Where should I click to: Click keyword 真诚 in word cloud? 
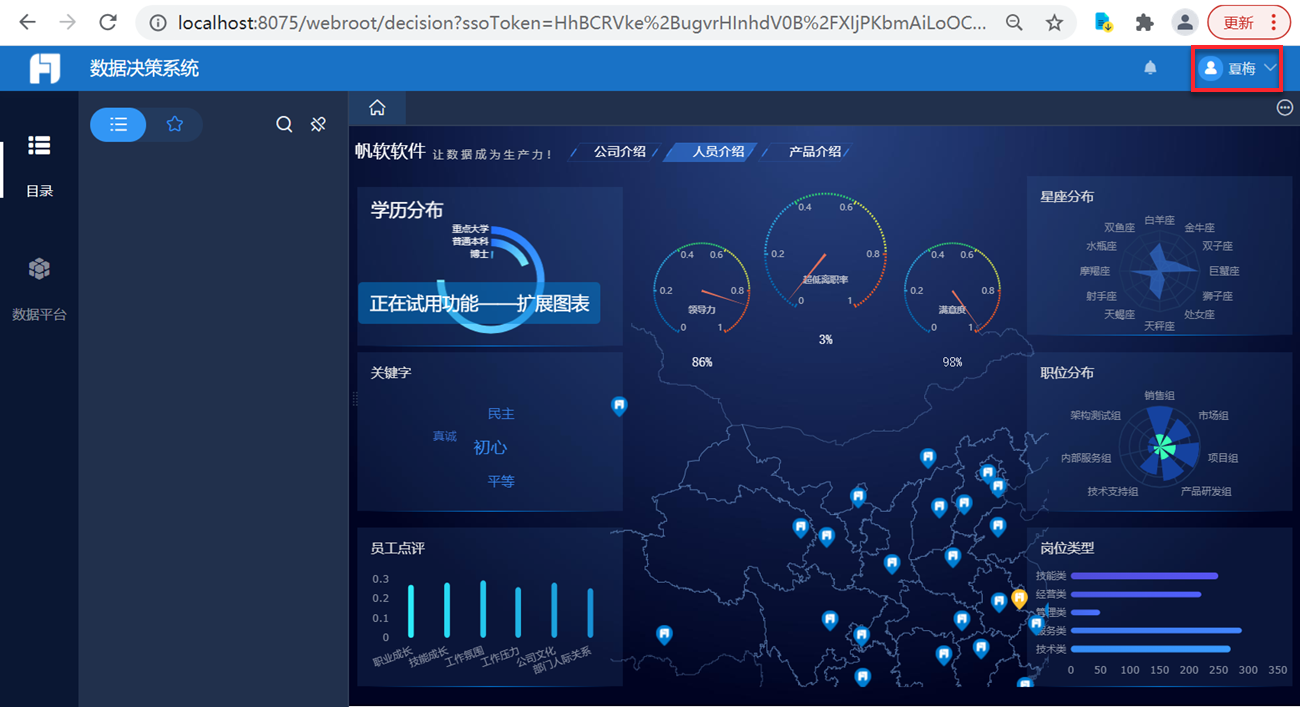[x=444, y=436]
